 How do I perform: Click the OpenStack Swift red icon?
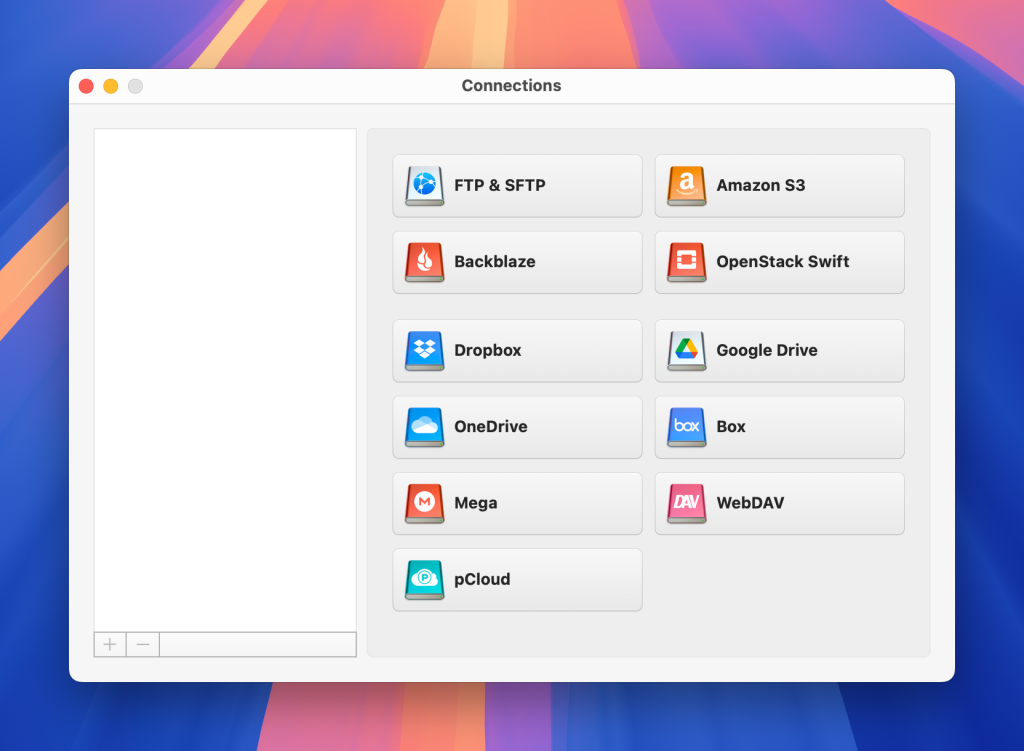686,262
